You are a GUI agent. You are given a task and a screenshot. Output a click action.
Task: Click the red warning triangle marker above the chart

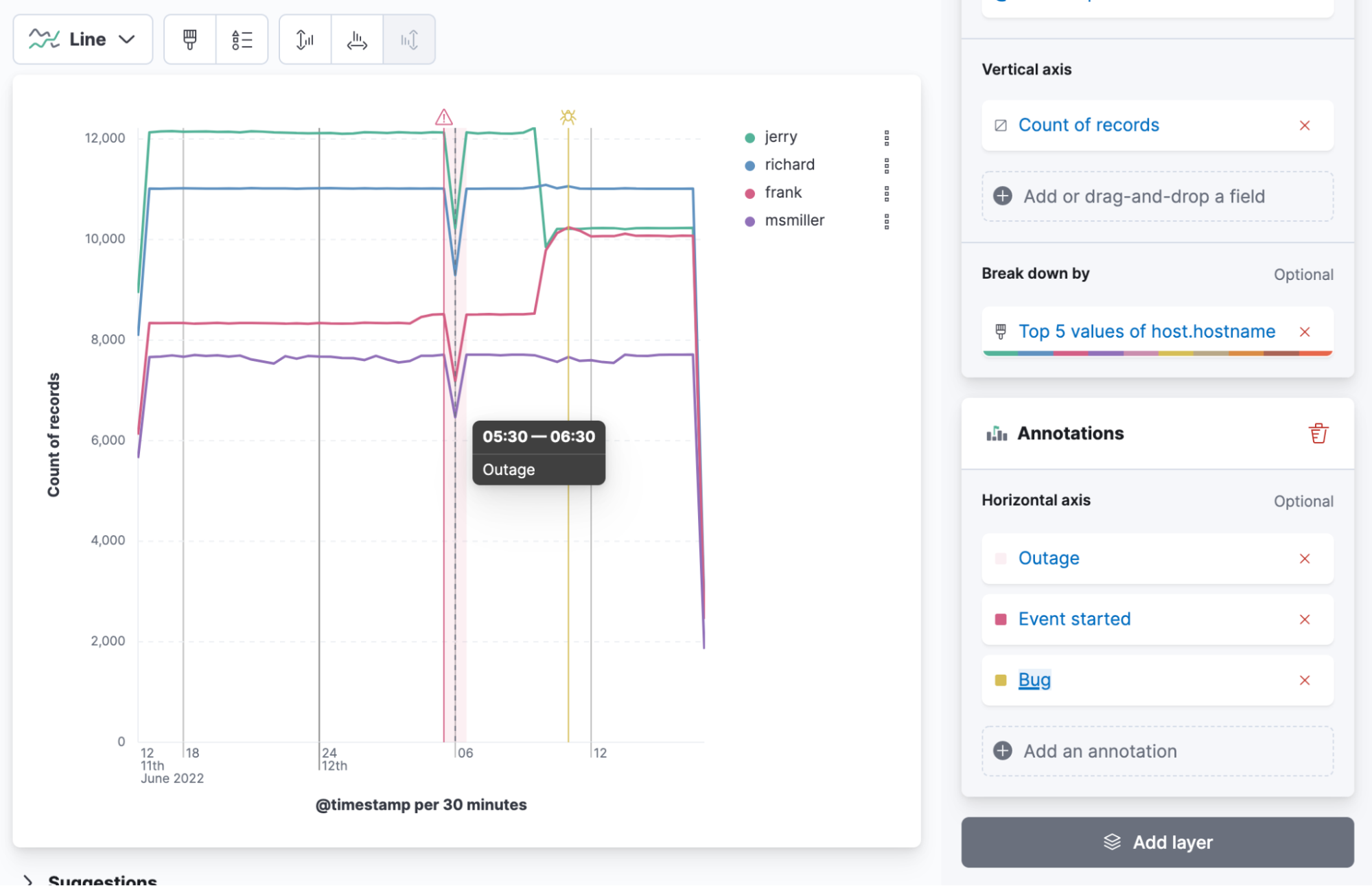(443, 117)
